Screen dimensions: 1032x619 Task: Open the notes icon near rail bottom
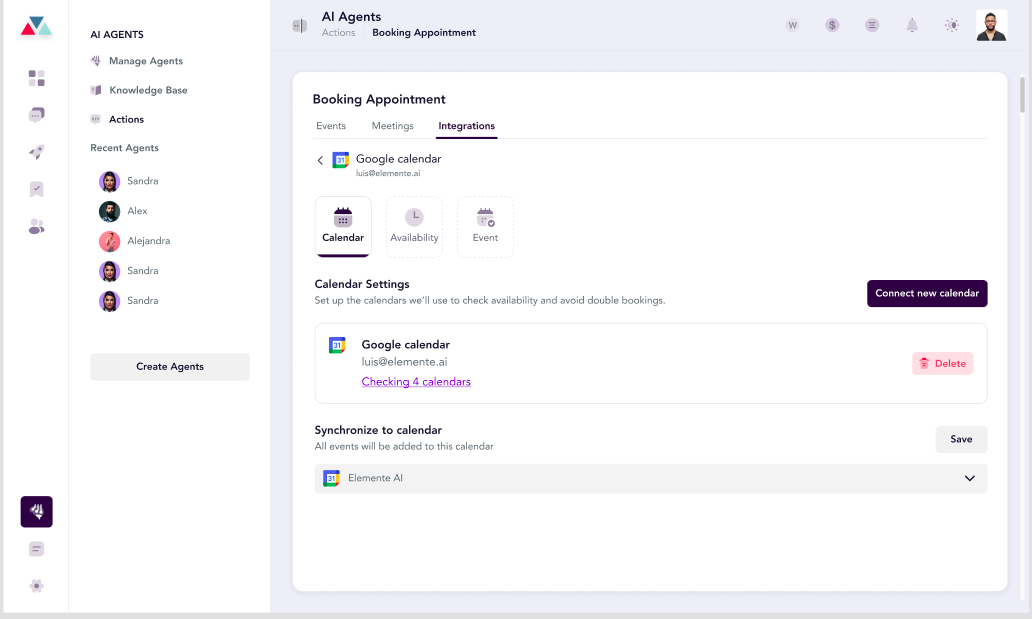(36, 549)
